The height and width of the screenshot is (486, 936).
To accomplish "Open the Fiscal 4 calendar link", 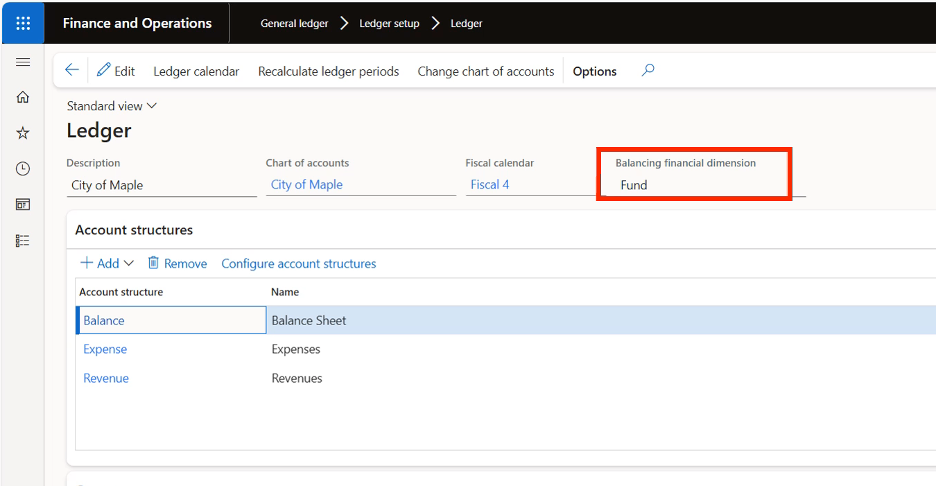I will [489, 184].
